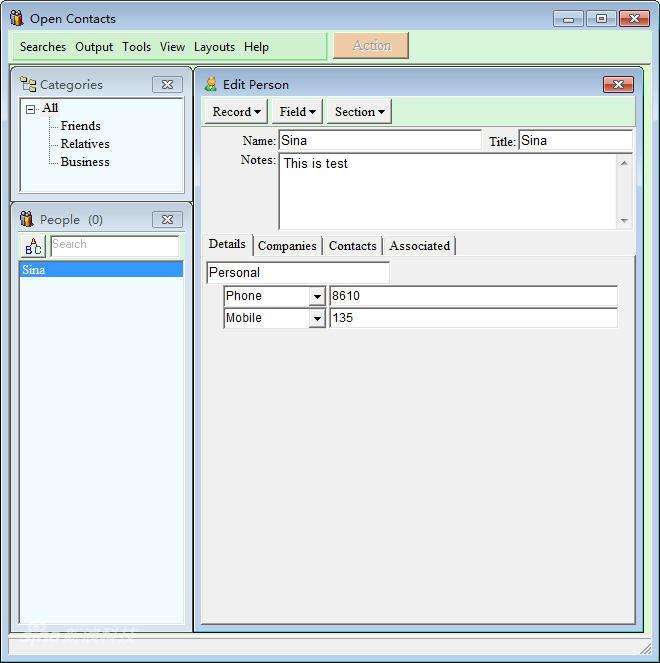The image size is (660, 663).
Task: Open the Help menu
Action: coord(256,47)
